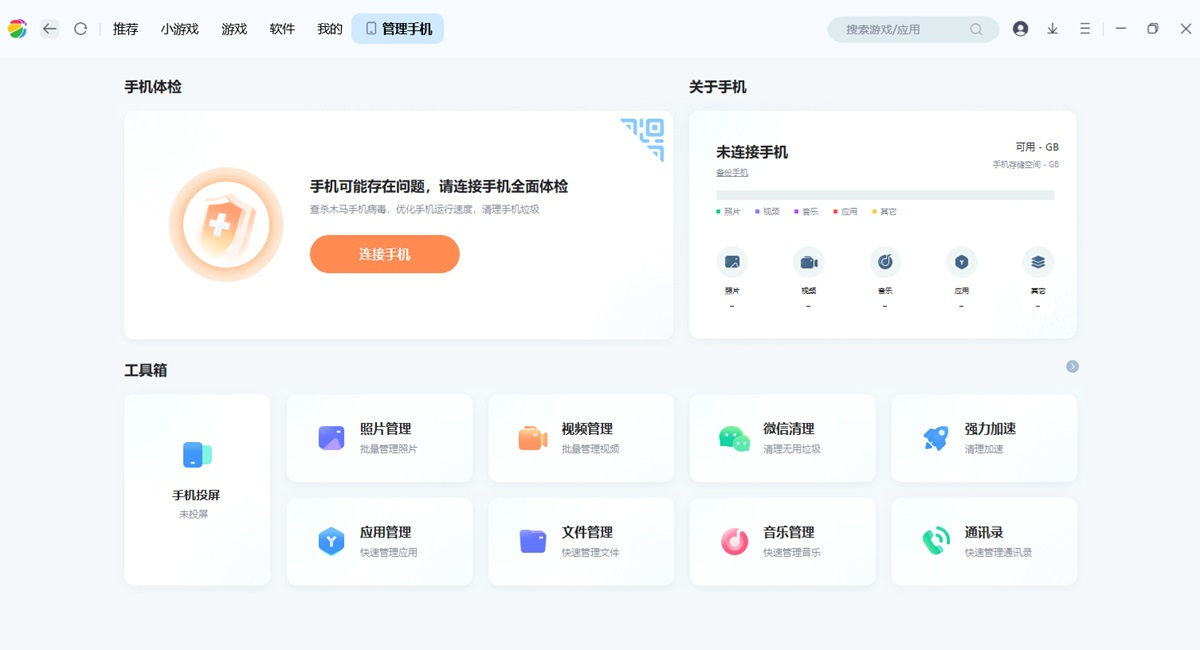Open the user account avatar menu
The image size is (1200, 650).
point(1020,29)
